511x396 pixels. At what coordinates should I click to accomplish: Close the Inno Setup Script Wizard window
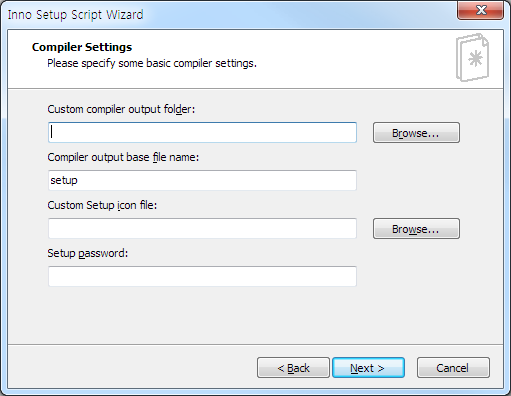(x=480, y=10)
